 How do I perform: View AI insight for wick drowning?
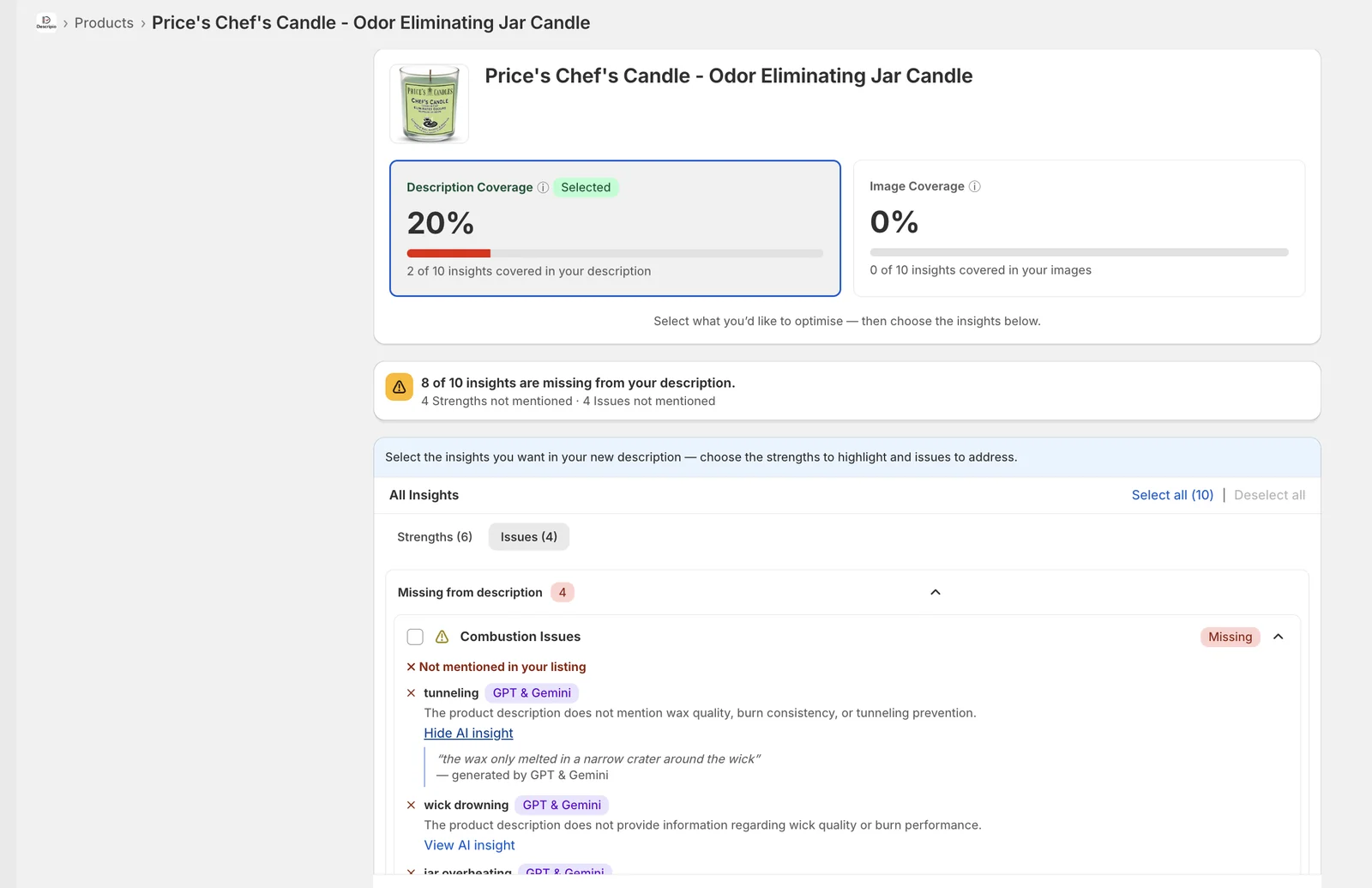(469, 846)
